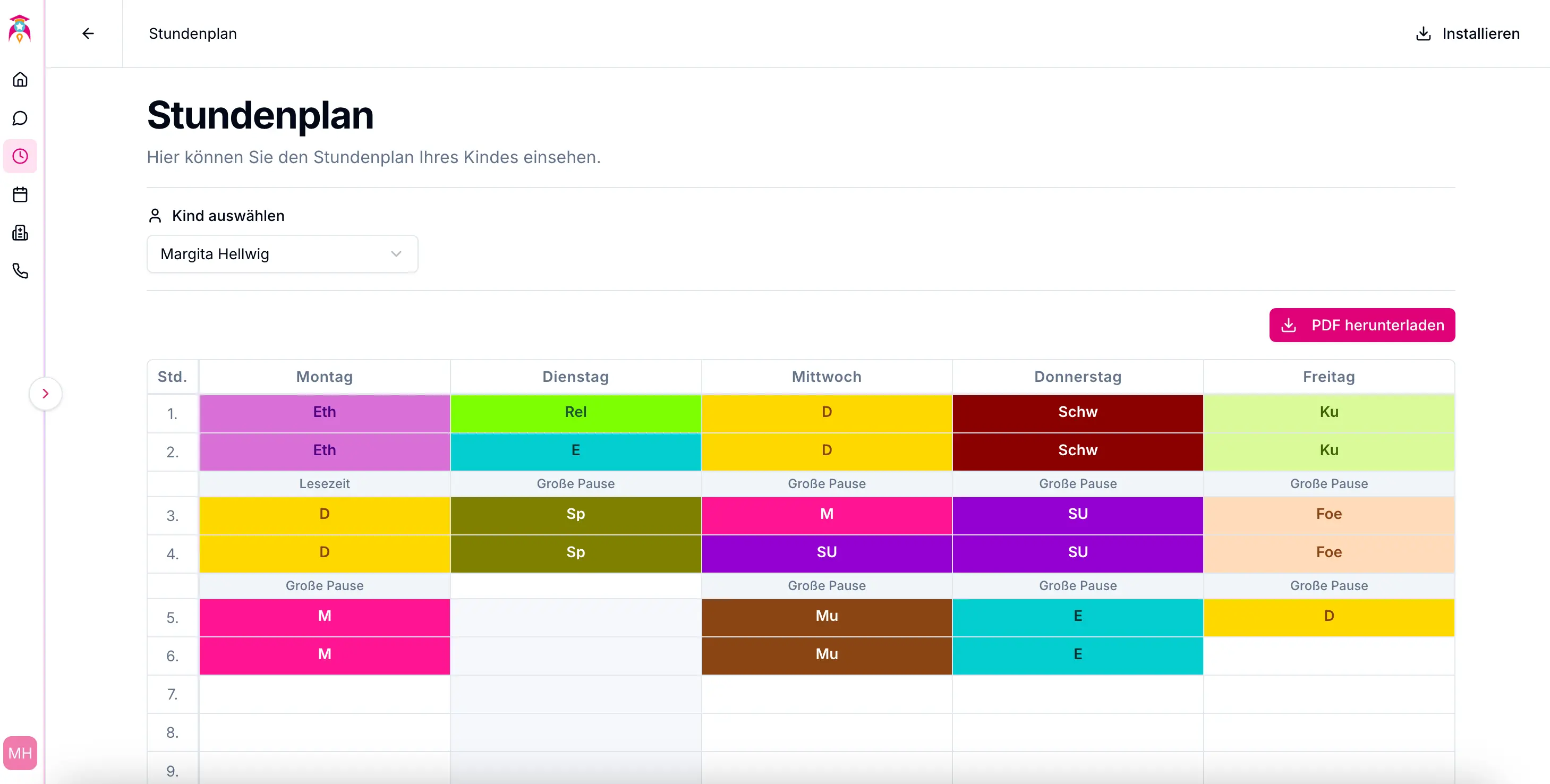Click the dropdown chevron beside Margita Hellwig
The image size is (1550, 784).
pyautogui.click(x=396, y=254)
